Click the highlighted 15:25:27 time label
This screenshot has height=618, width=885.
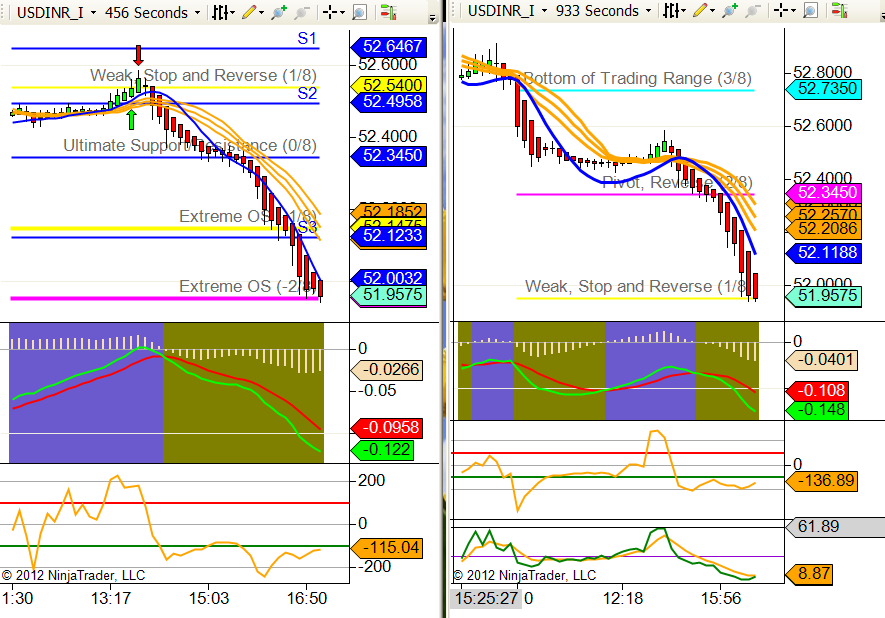(x=486, y=598)
